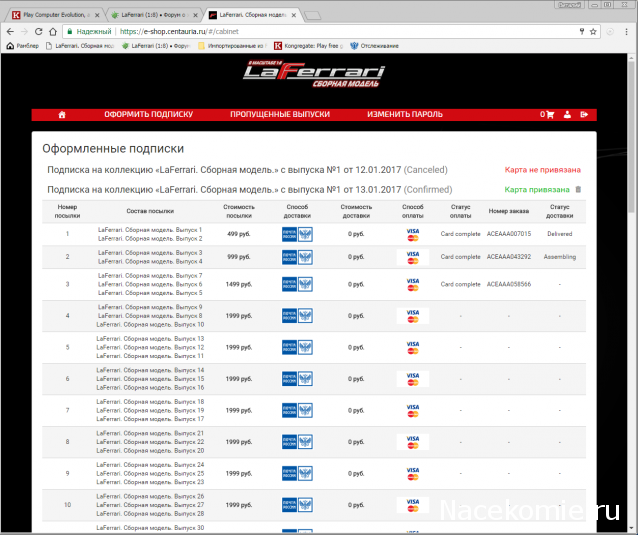
Task: Click the 1499 руб. parcel cost
Action: [x=239, y=284]
